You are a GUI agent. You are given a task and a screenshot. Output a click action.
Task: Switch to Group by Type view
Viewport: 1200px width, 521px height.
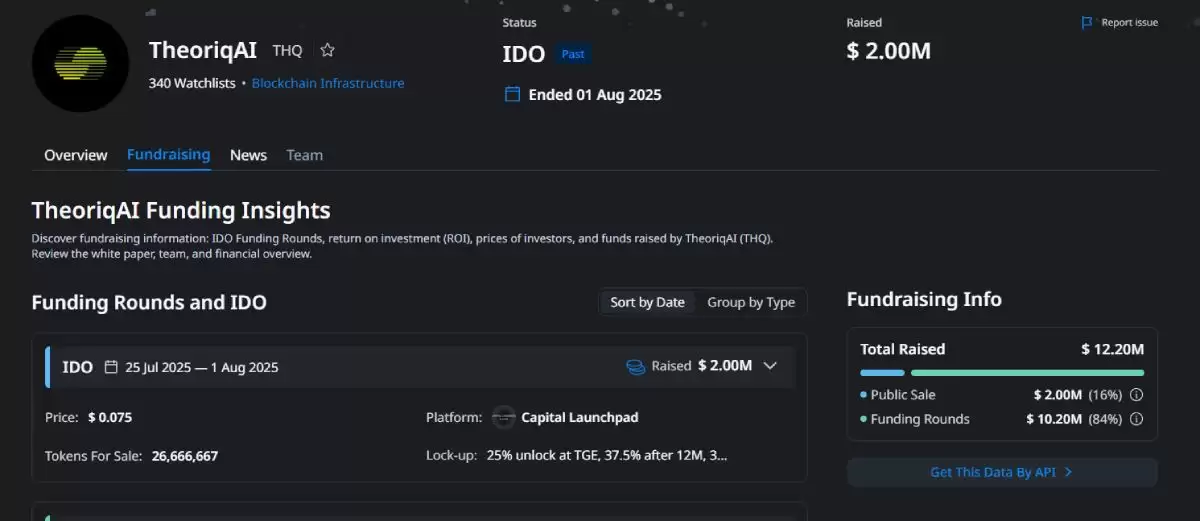click(x=751, y=302)
